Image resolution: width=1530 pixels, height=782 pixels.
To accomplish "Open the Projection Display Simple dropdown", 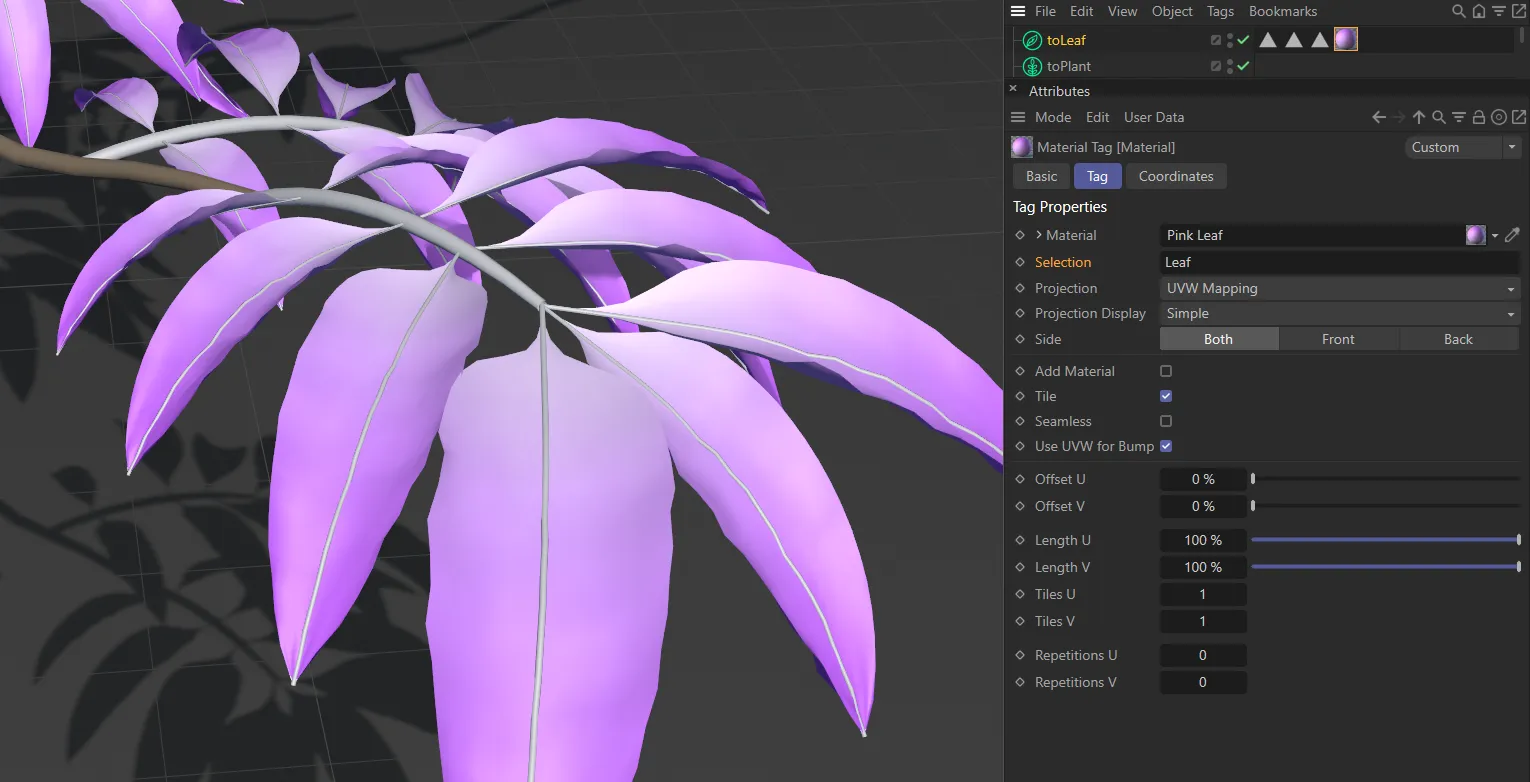I will [x=1339, y=313].
